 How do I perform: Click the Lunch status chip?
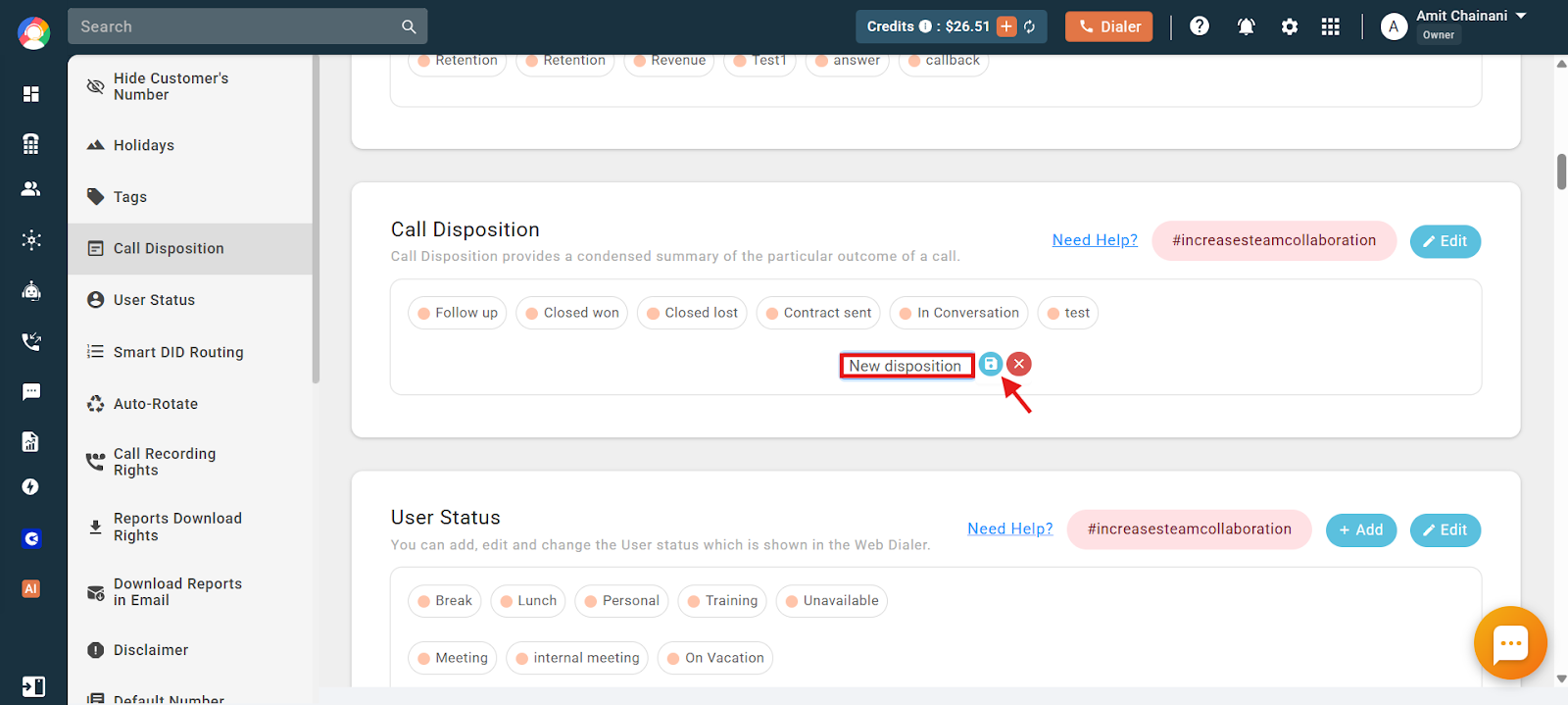[x=528, y=601]
